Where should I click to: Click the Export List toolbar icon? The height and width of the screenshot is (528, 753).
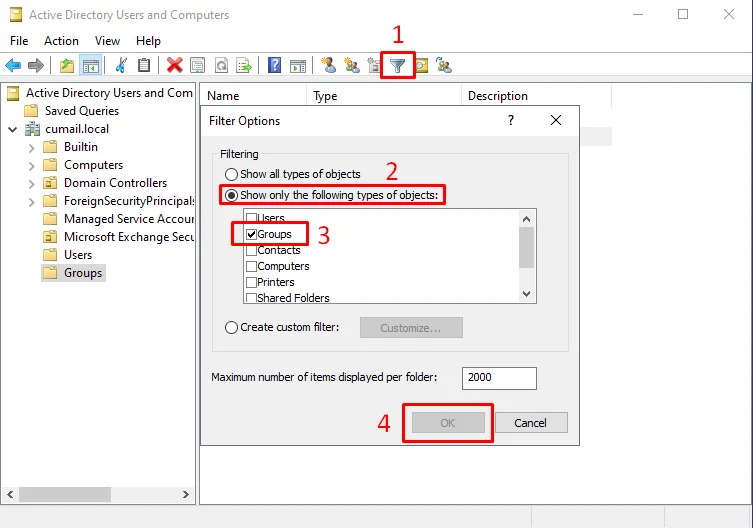tap(244, 65)
